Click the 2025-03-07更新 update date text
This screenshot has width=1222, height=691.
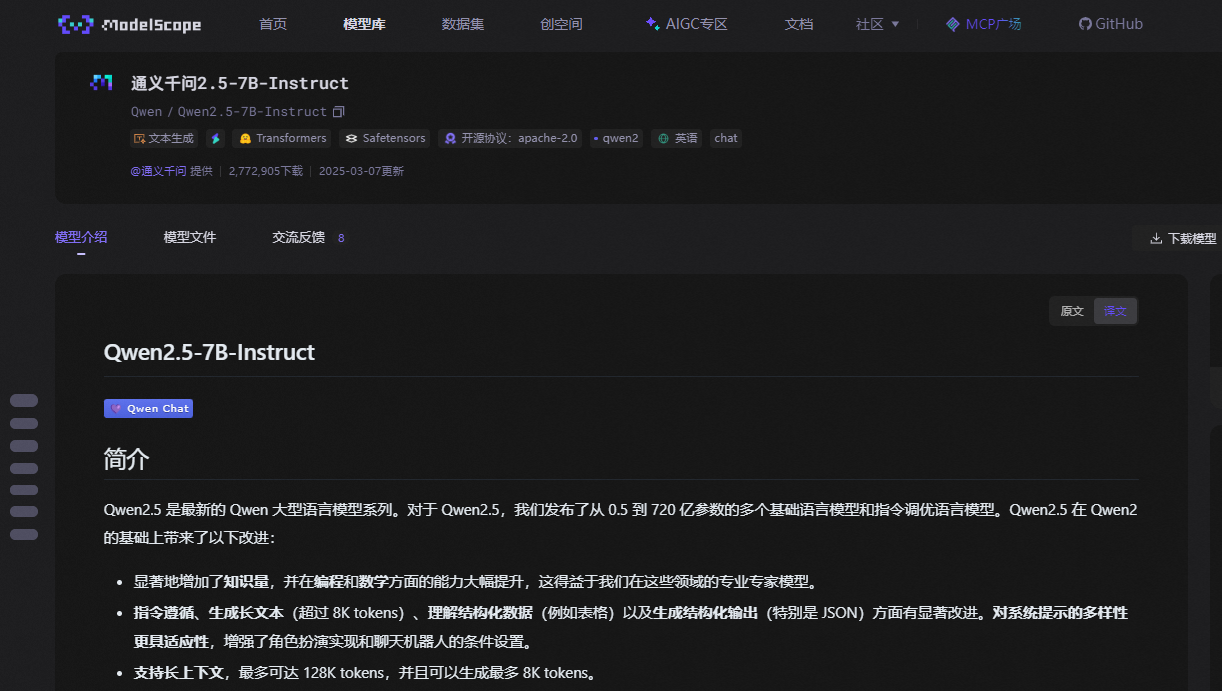(361, 171)
